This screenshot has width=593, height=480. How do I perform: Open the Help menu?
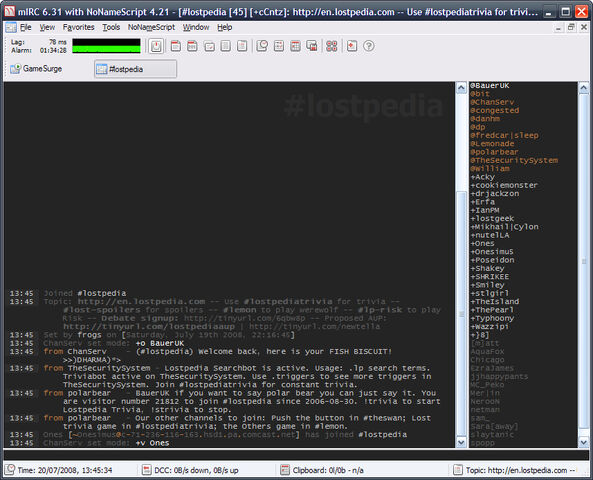pos(225,27)
